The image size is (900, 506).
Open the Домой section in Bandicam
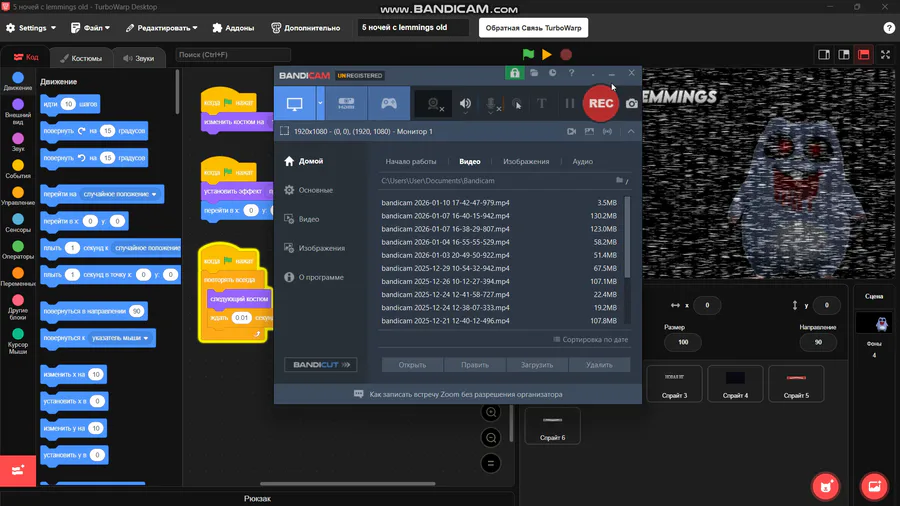304,161
